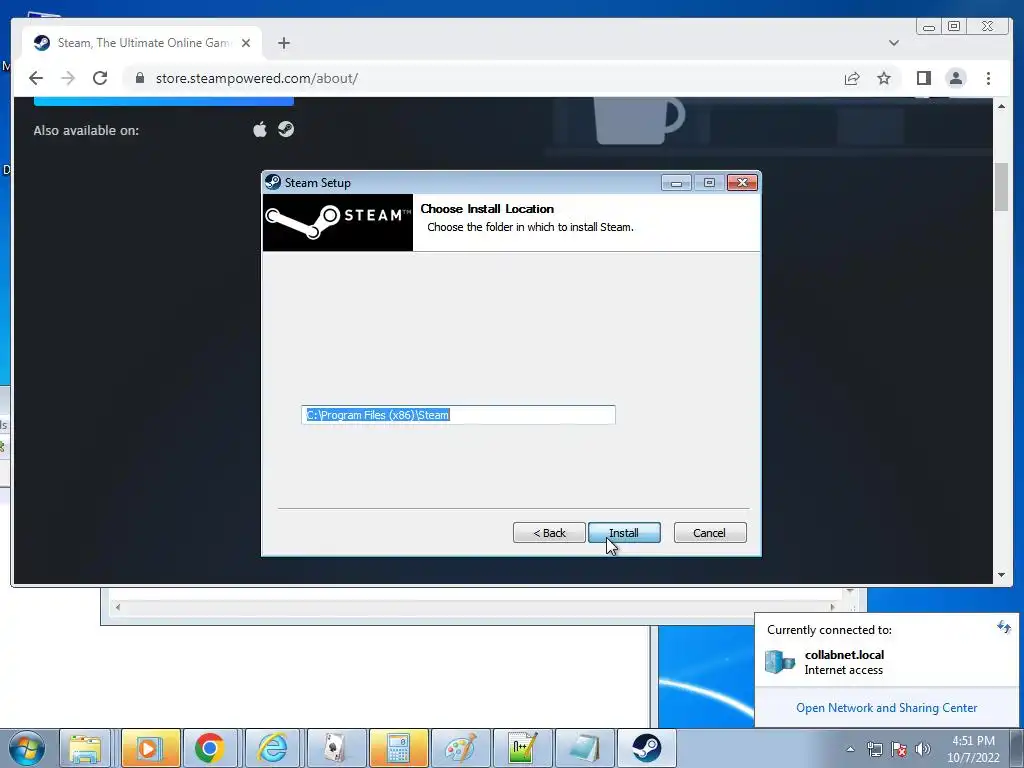
Task: Toggle Chrome side panel icon
Action: (923, 78)
